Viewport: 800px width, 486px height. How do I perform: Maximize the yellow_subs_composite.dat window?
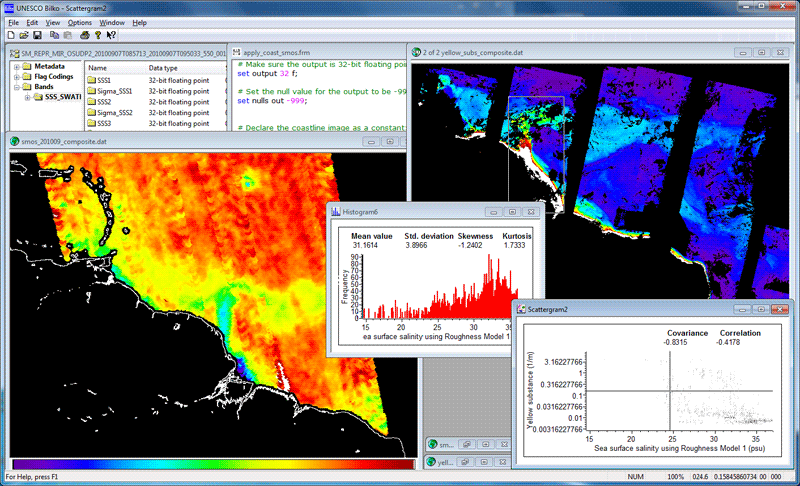tap(761, 52)
